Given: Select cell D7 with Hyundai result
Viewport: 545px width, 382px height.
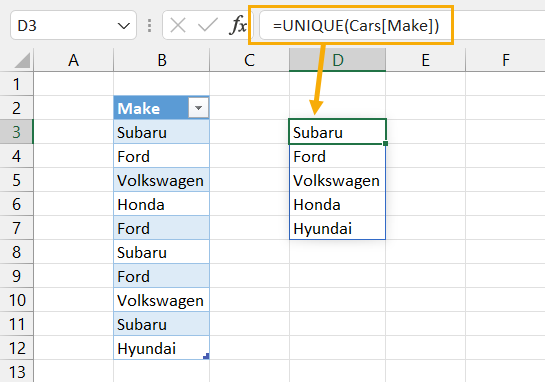Looking at the screenshot, I should pos(337,228).
